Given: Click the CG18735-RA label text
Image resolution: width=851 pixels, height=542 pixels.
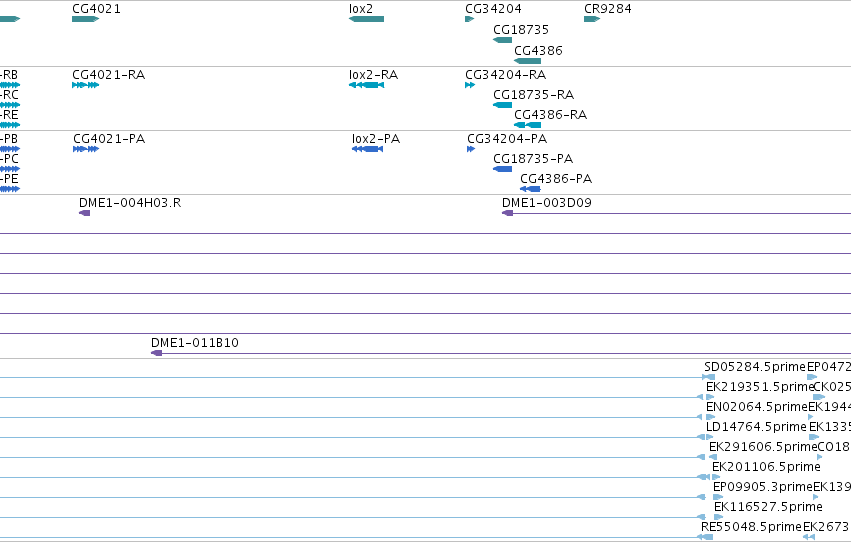Looking at the screenshot, I should click(534, 94).
